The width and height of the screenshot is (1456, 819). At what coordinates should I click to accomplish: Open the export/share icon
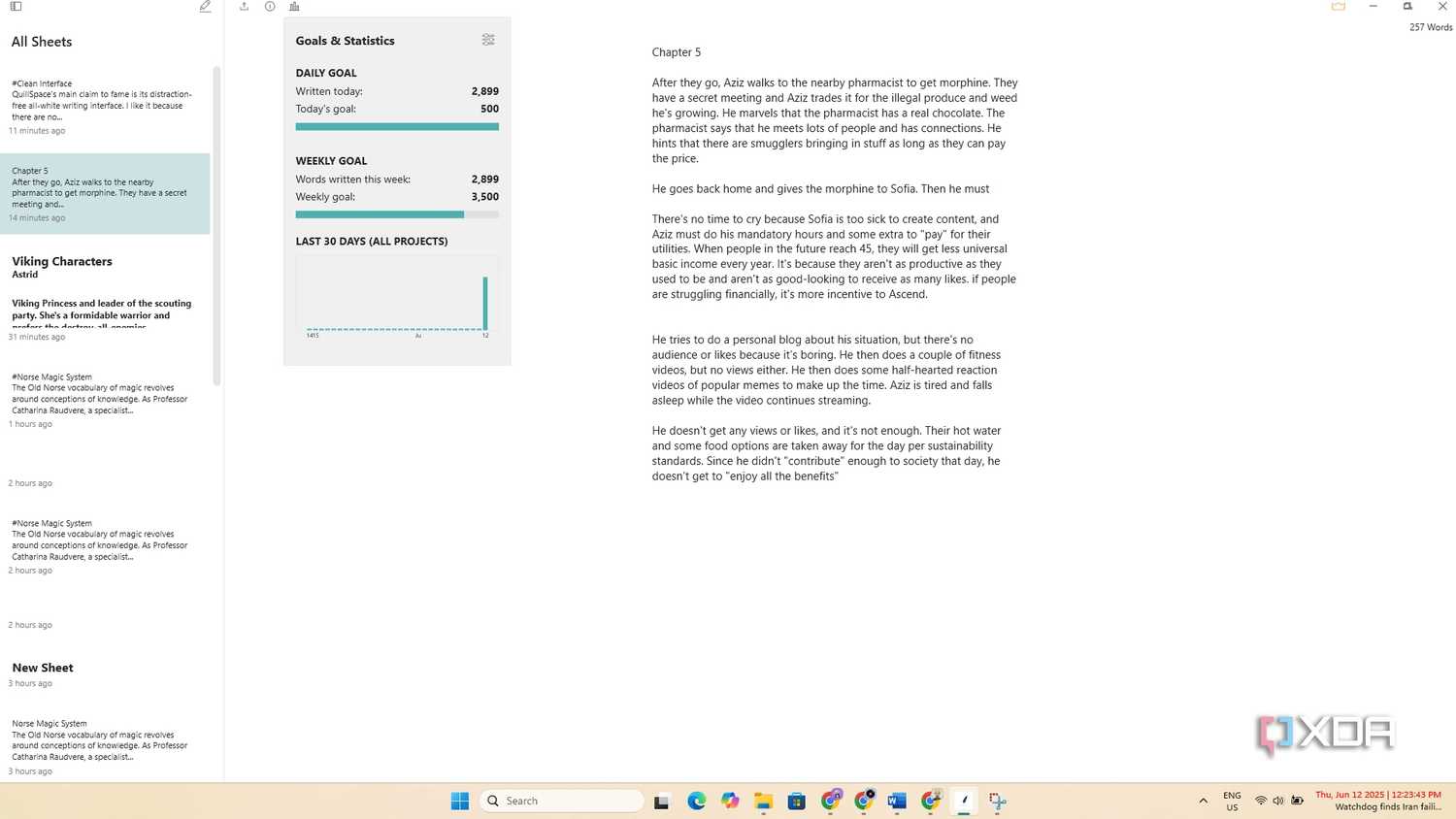pyautogui.click(x=244, y=7)
